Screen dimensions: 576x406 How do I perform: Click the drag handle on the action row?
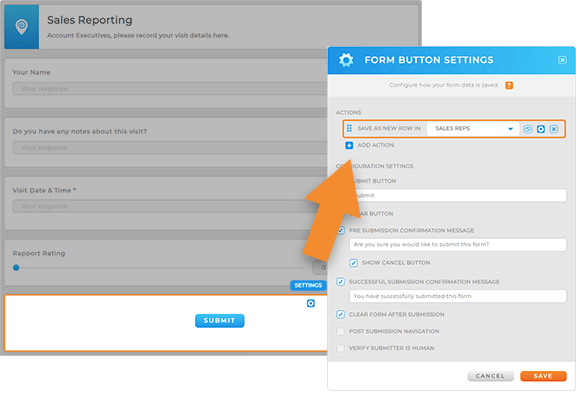pyautogui.click(x=349, y=128)
